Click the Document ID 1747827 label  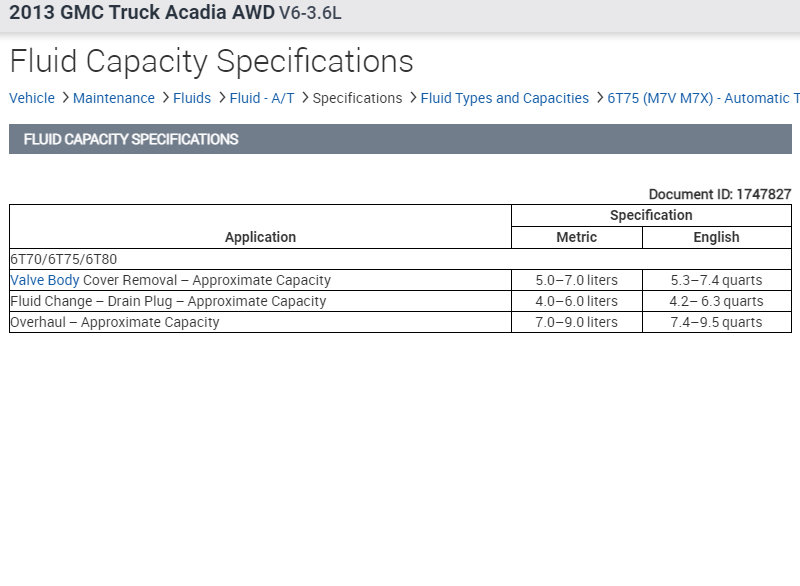[x=720, y=194]
